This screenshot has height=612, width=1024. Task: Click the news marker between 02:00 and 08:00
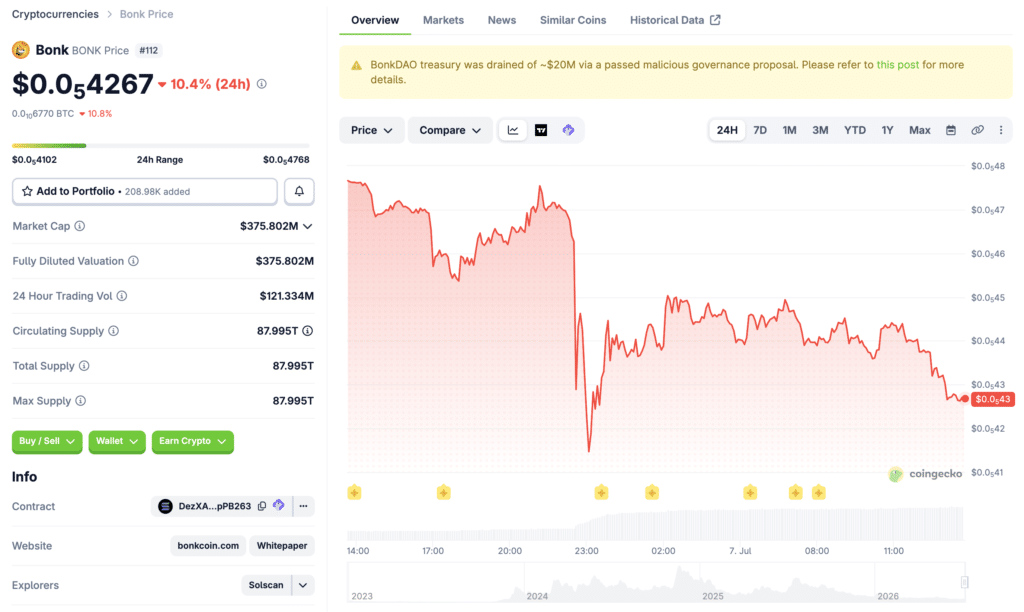[750, 492]
